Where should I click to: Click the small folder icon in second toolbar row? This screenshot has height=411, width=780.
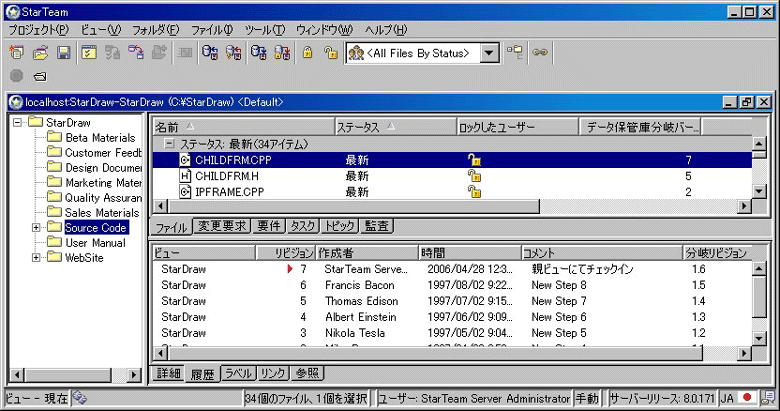40,76
